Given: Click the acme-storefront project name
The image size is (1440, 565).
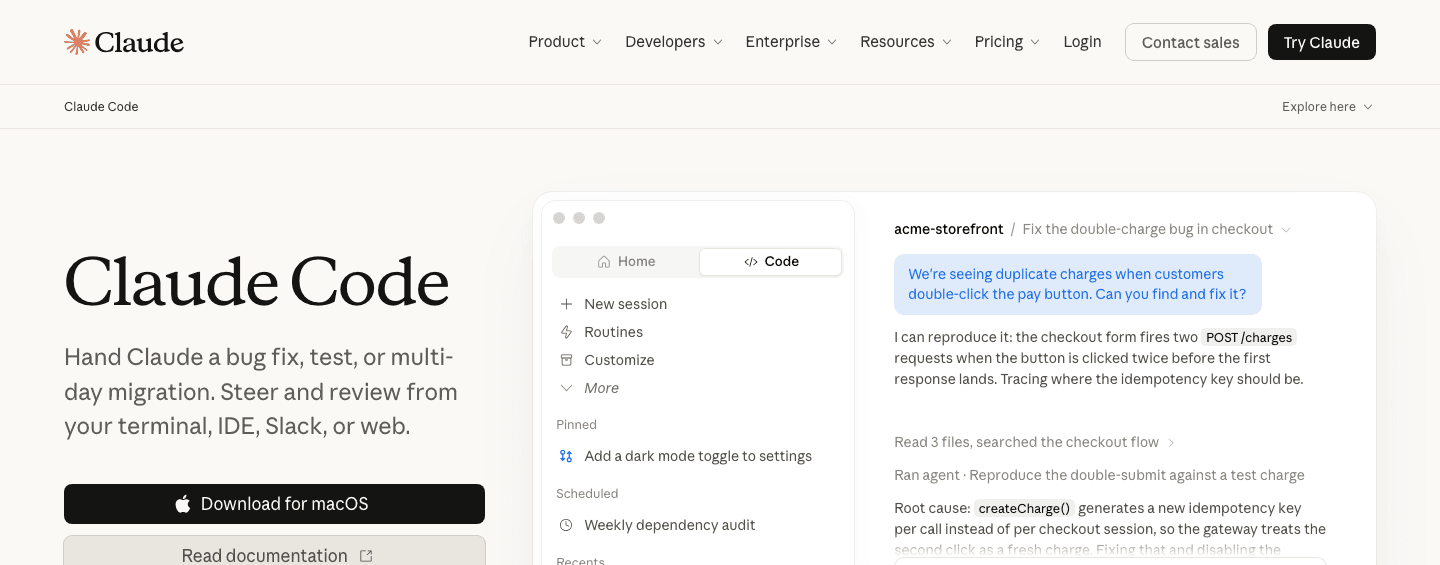Looking at the screenshot, I should click(x=949, y=230).
